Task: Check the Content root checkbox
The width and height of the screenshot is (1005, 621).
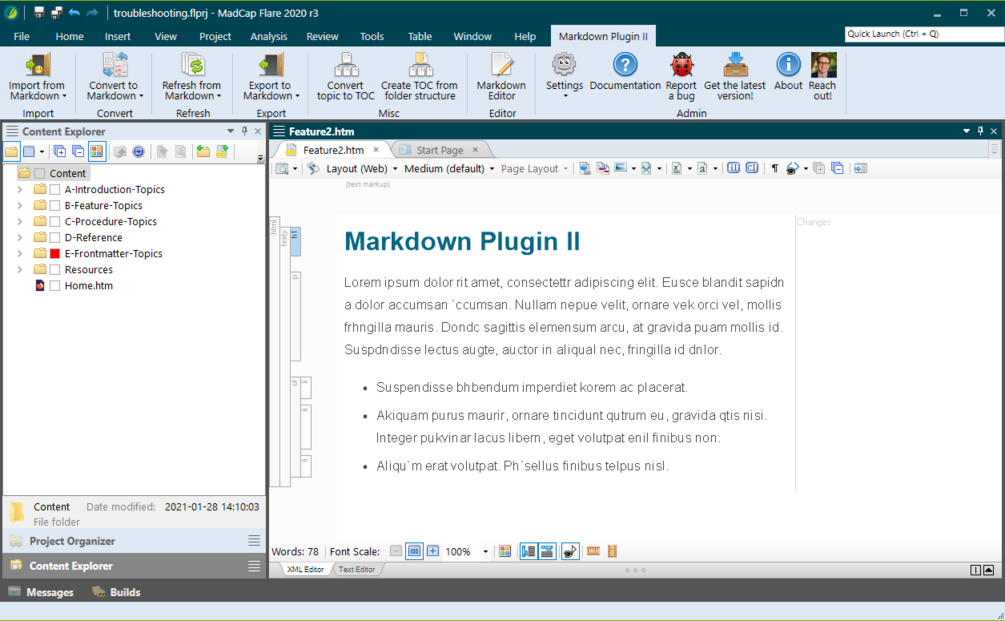Action: point(40,174)
